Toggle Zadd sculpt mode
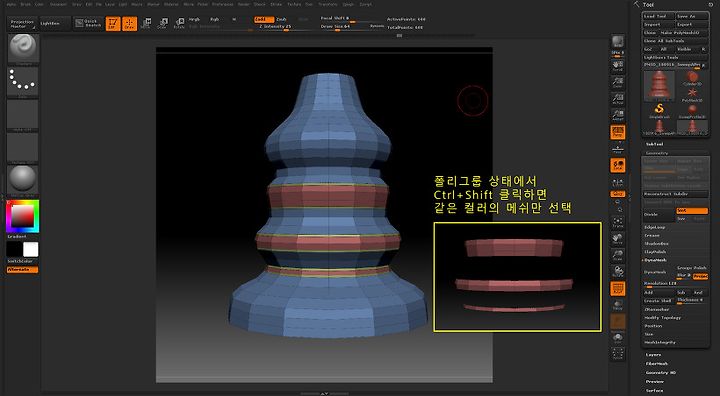The height and width of the screenshot is (396, 720). [264, 19]
